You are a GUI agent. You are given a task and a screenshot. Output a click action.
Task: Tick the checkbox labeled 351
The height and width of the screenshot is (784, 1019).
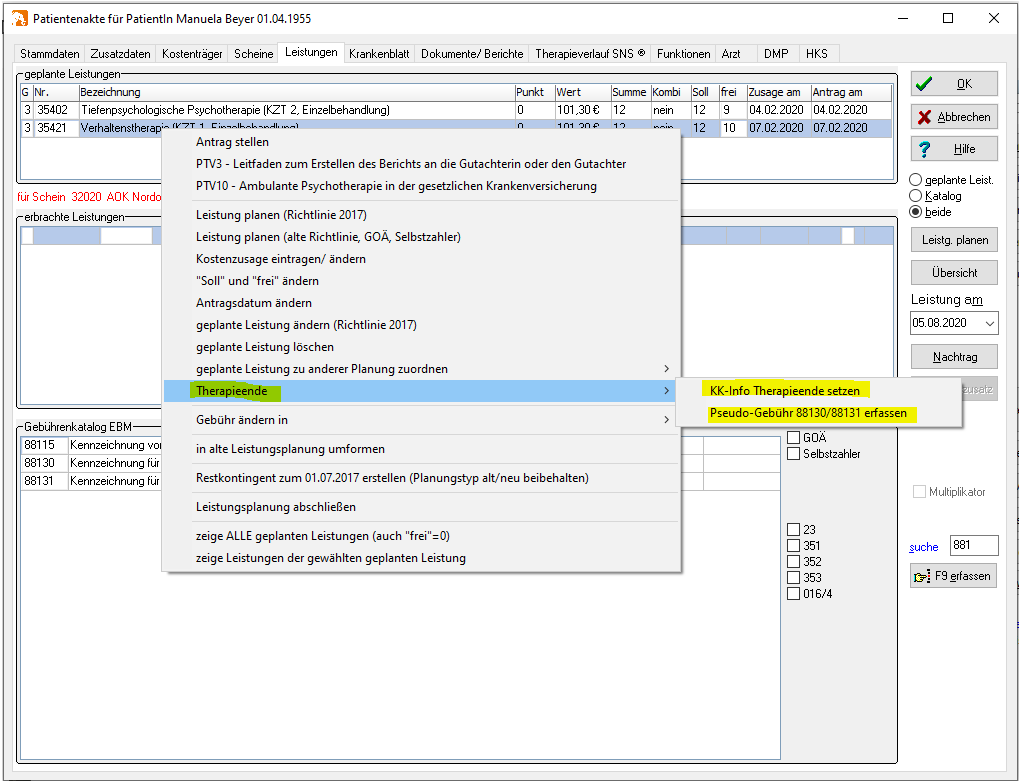pos(793,545)
